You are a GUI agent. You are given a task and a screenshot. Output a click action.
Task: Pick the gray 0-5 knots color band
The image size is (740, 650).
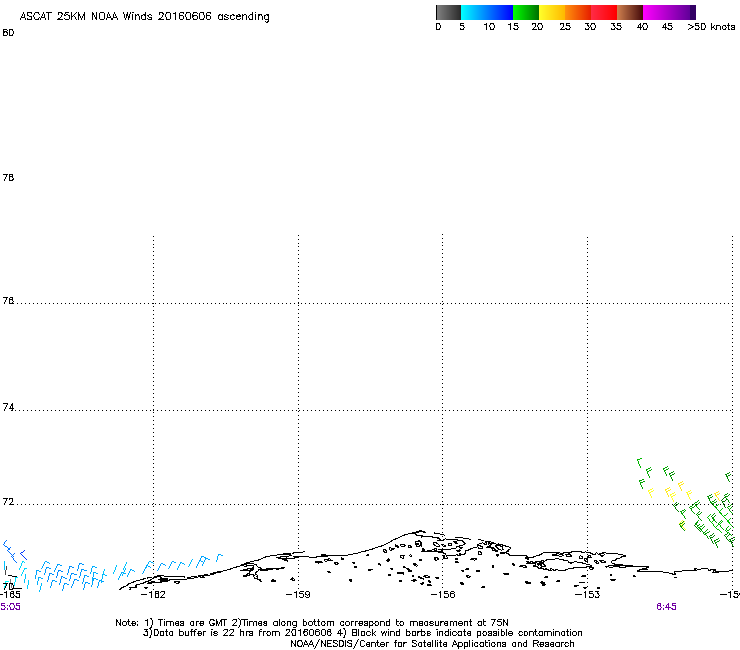[448, 12]
